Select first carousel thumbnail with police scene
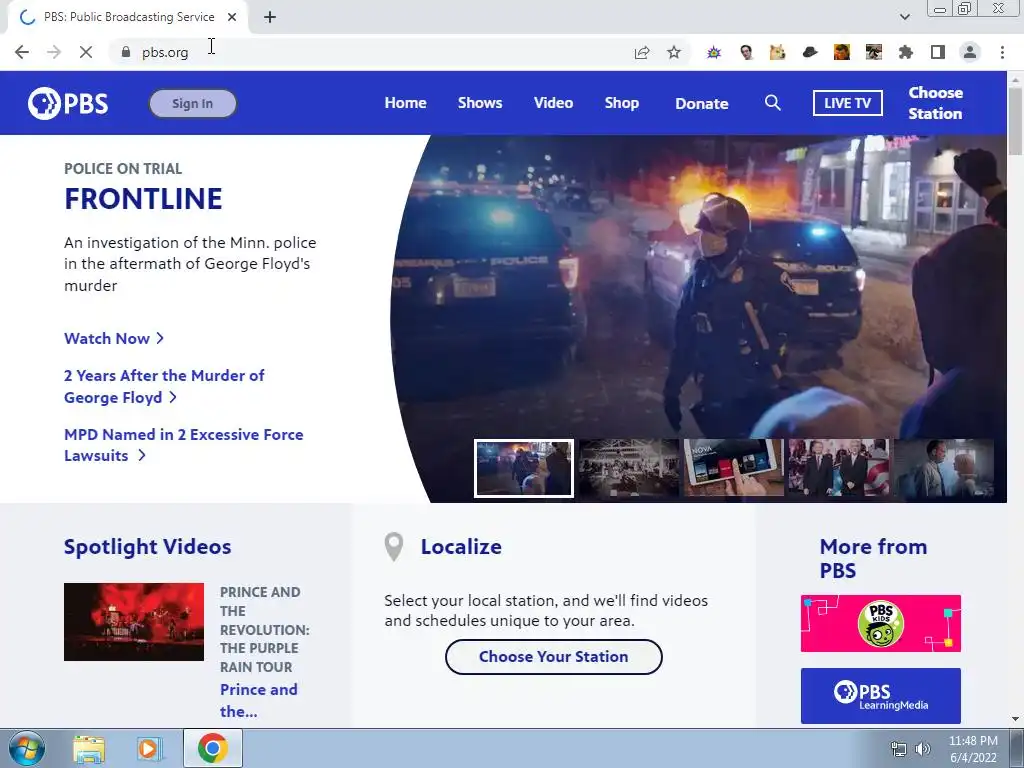Screen dimensions: 1024x768 tap(524, 468)
